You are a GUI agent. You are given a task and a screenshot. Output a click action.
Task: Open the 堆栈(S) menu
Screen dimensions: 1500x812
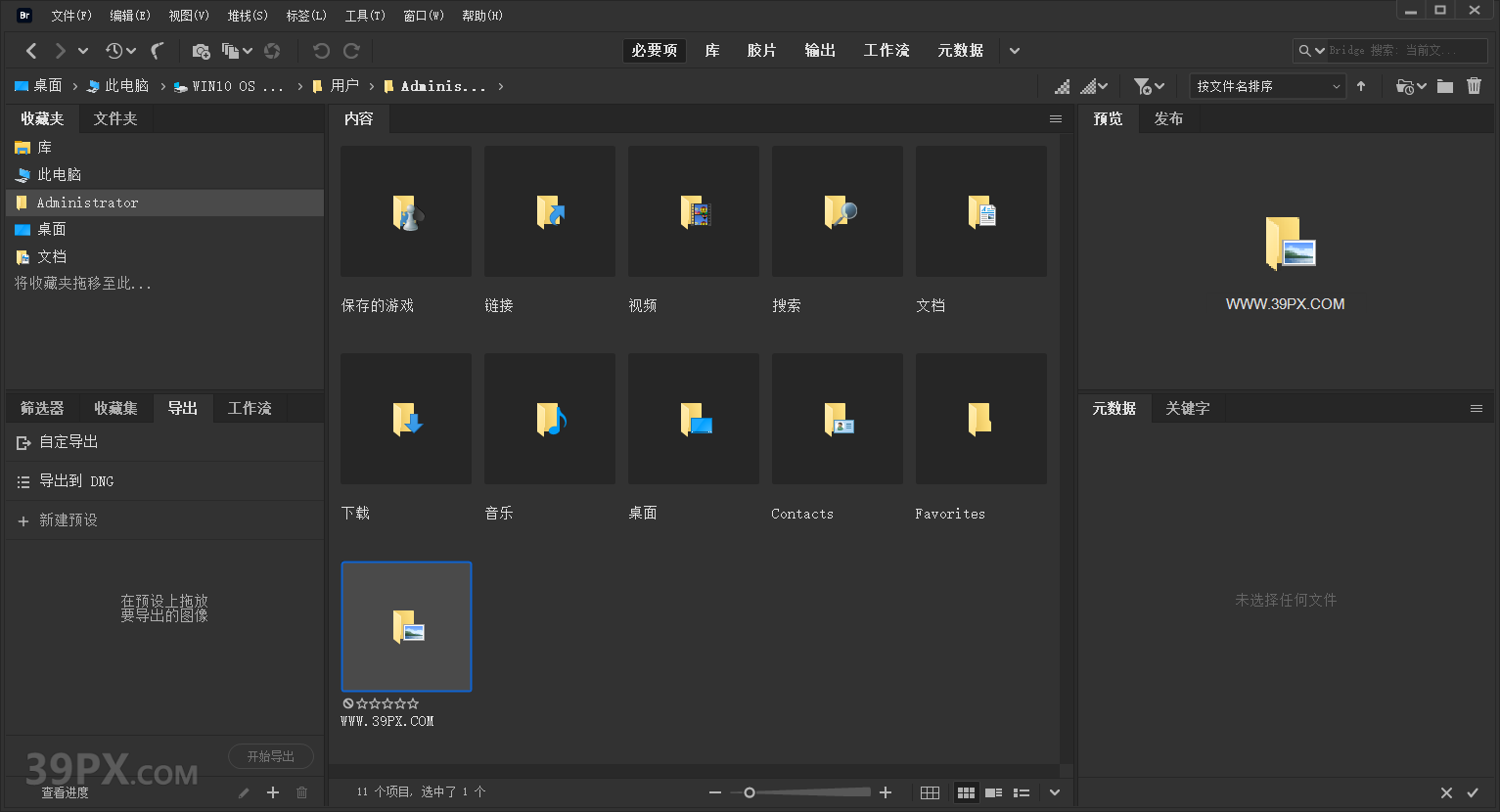[248, 16]
